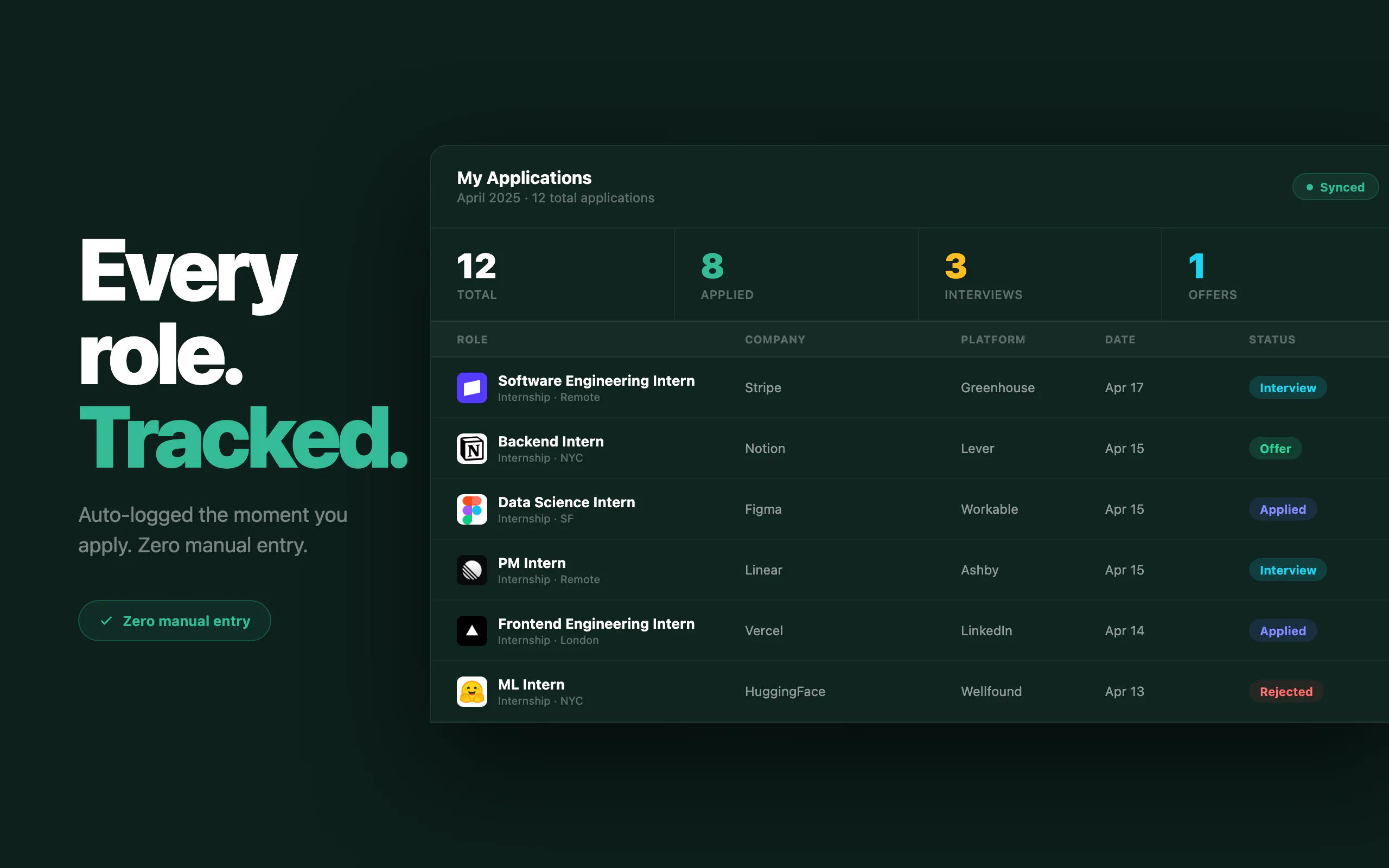Select the Applied status badge for Vercel
The height and width of the screenshot is (868, 1389).
click(x=1283, y=631)
